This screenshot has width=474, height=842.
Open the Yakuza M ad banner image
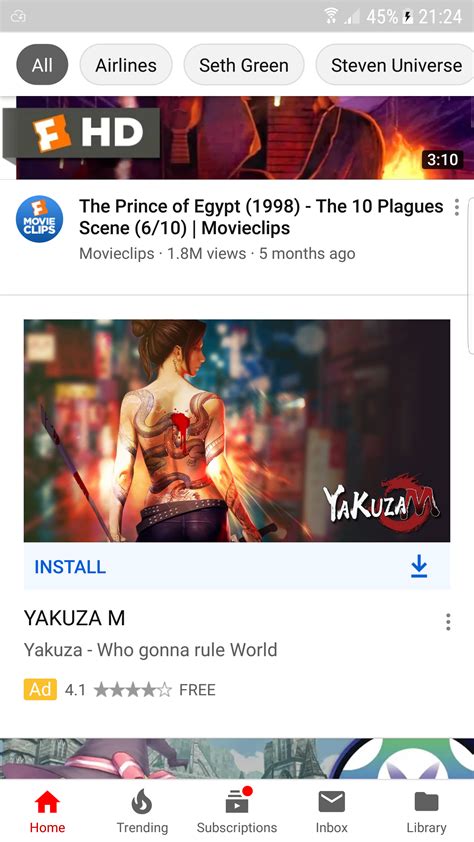[237, 431]
